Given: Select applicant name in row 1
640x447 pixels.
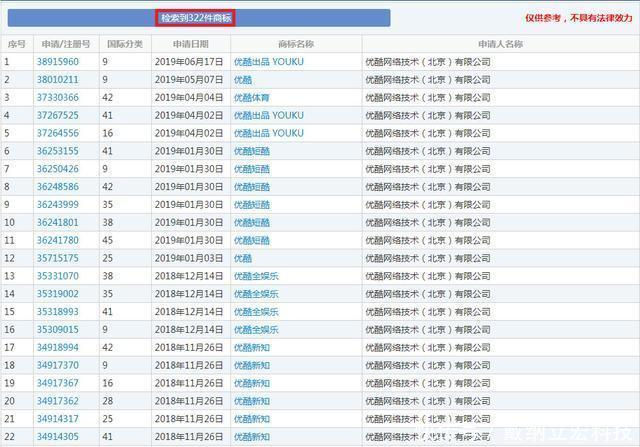Looking at the screenshot, I should tap(428, 62).
